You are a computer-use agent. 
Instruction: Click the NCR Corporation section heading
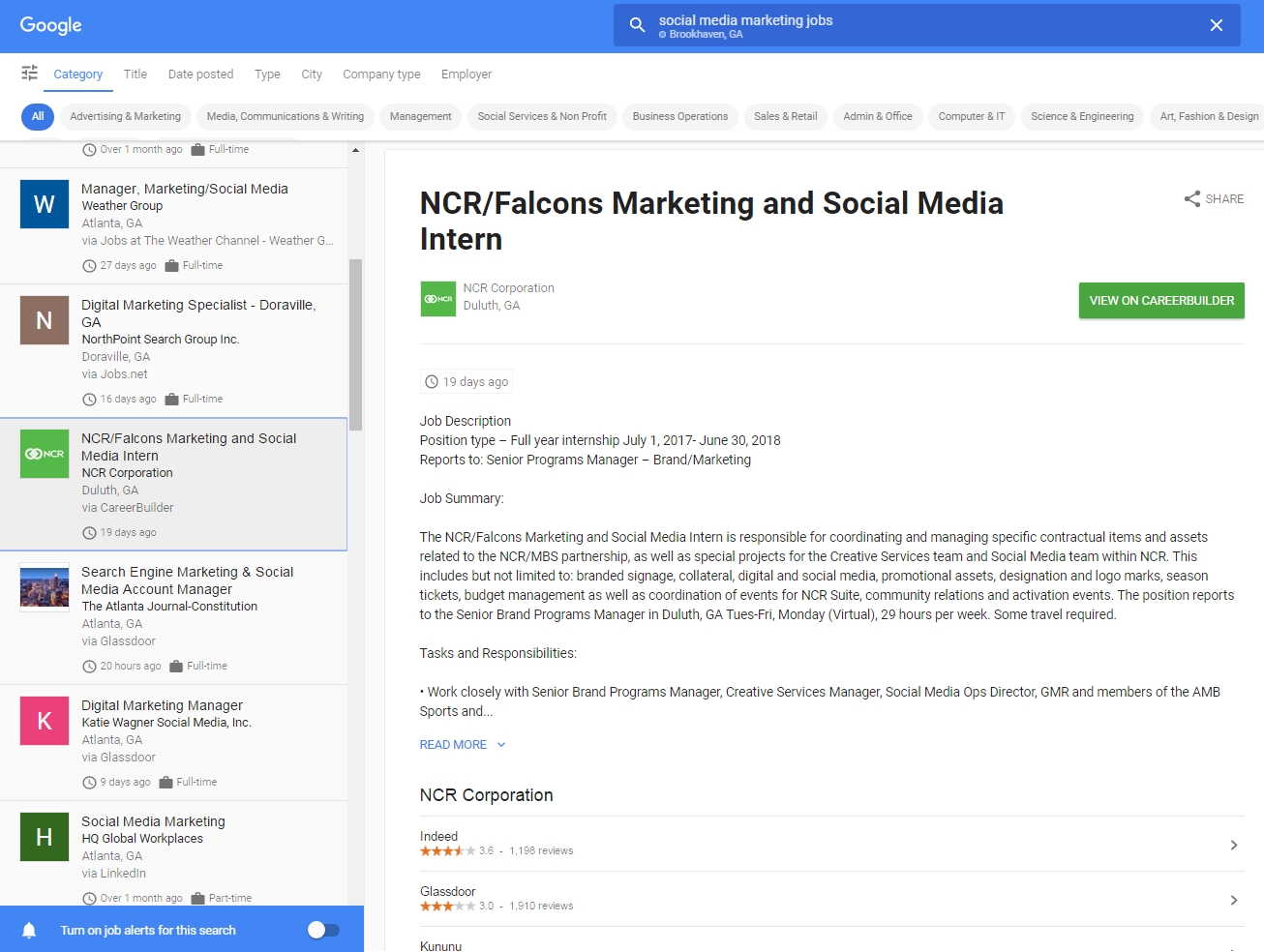[x=486, y=795]
